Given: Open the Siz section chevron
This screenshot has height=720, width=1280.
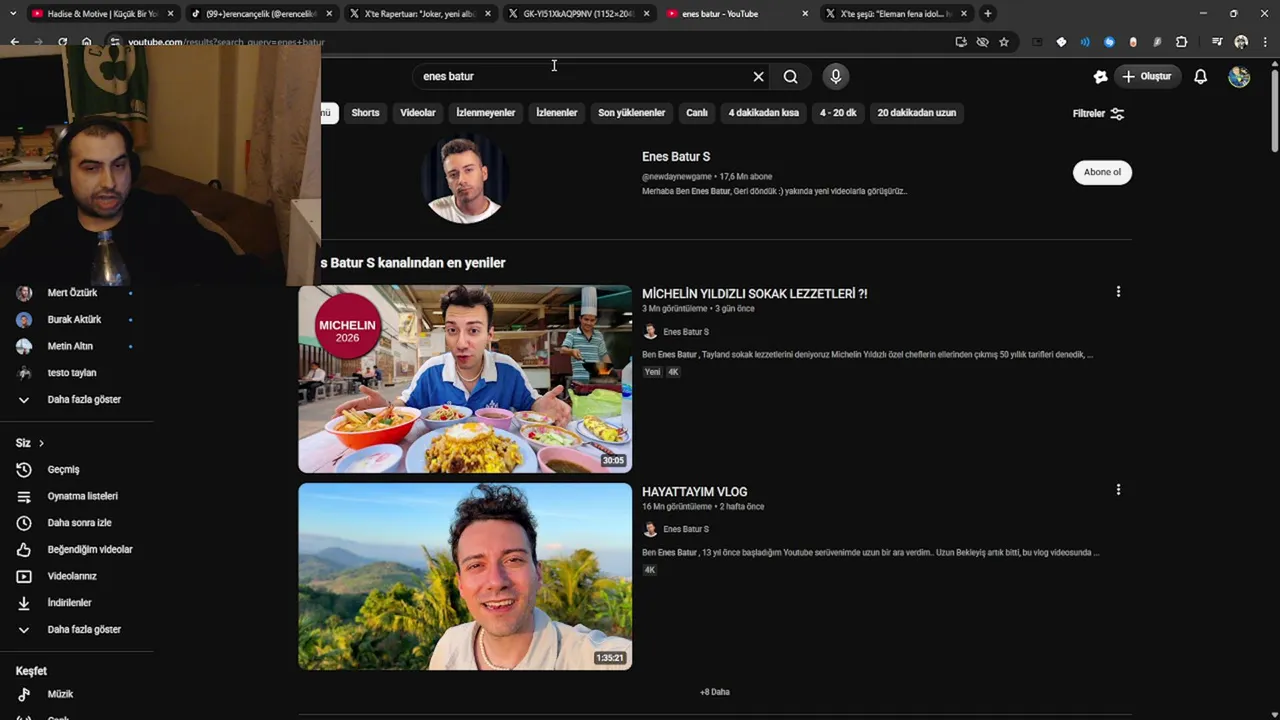Looking at the screenshot, I should pos(41,443).
